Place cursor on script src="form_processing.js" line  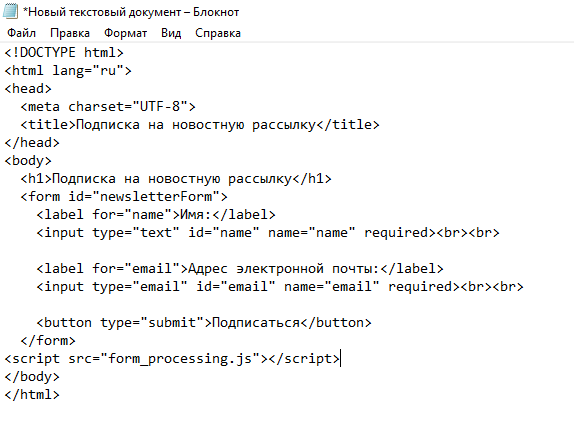point(172,359)
